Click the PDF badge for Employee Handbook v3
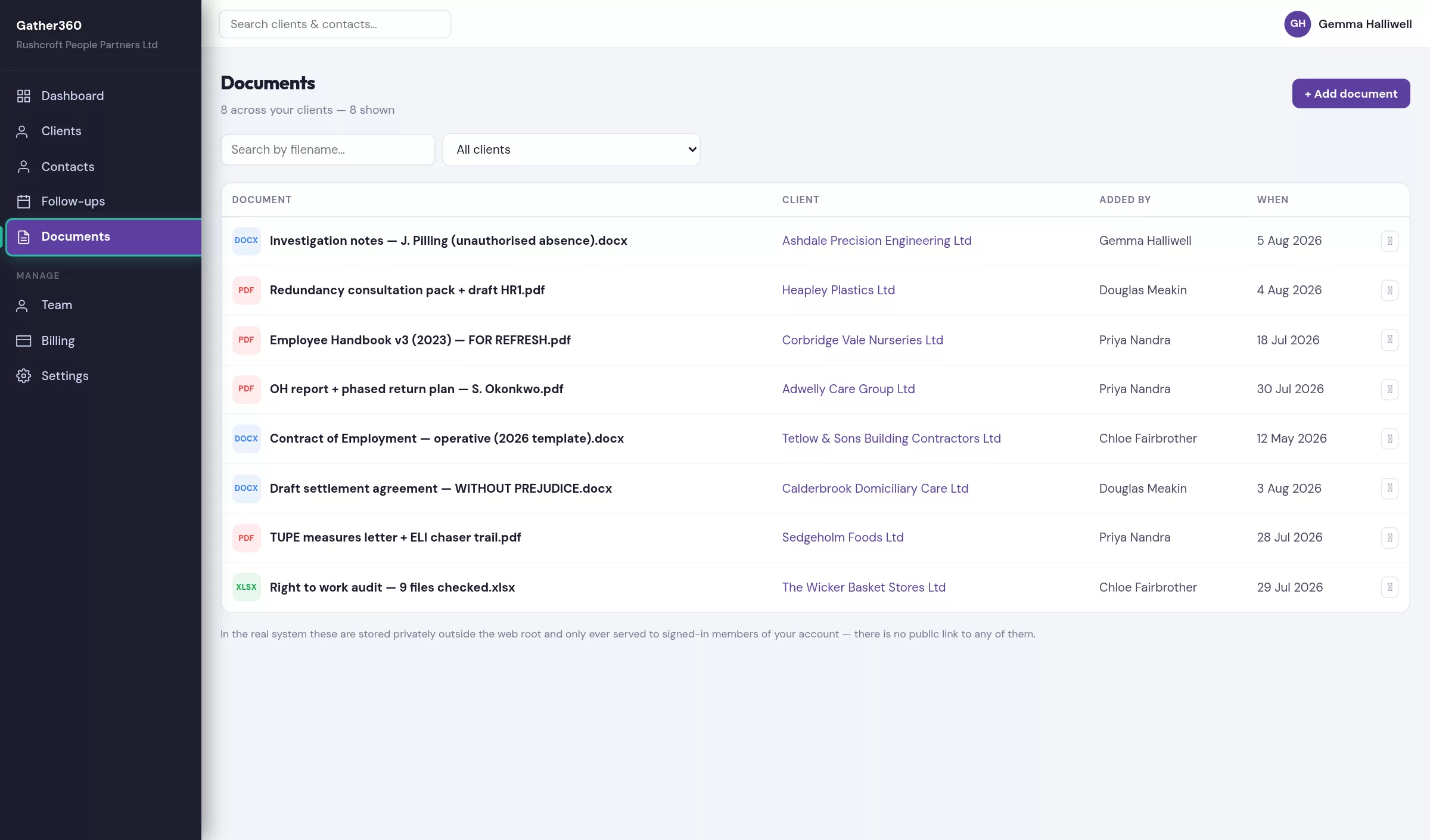 246,340
